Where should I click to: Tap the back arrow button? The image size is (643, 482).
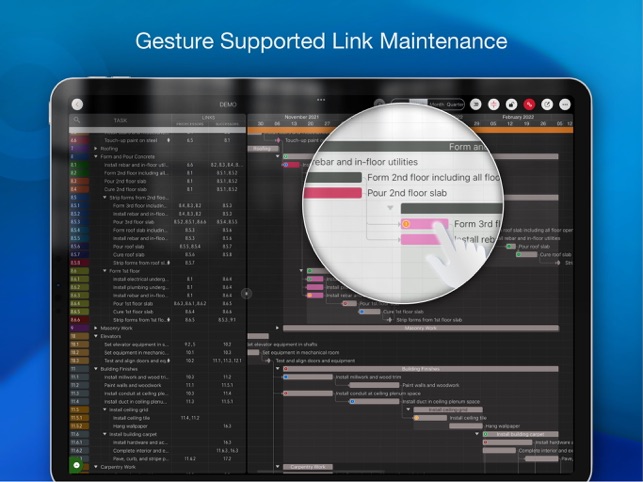click(x=78, y=104)
